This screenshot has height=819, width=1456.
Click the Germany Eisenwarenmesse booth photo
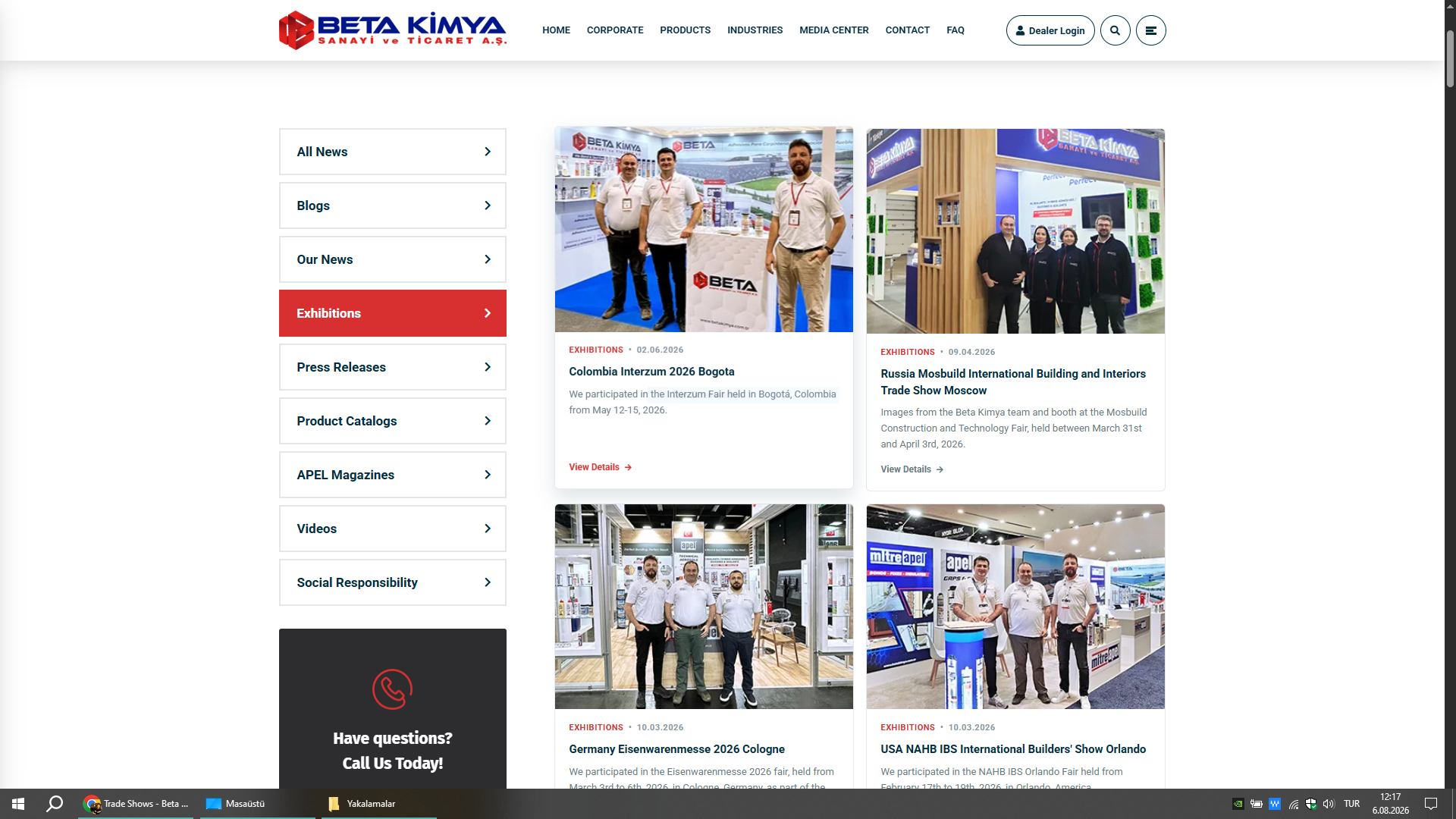click(x=704, y=607)
